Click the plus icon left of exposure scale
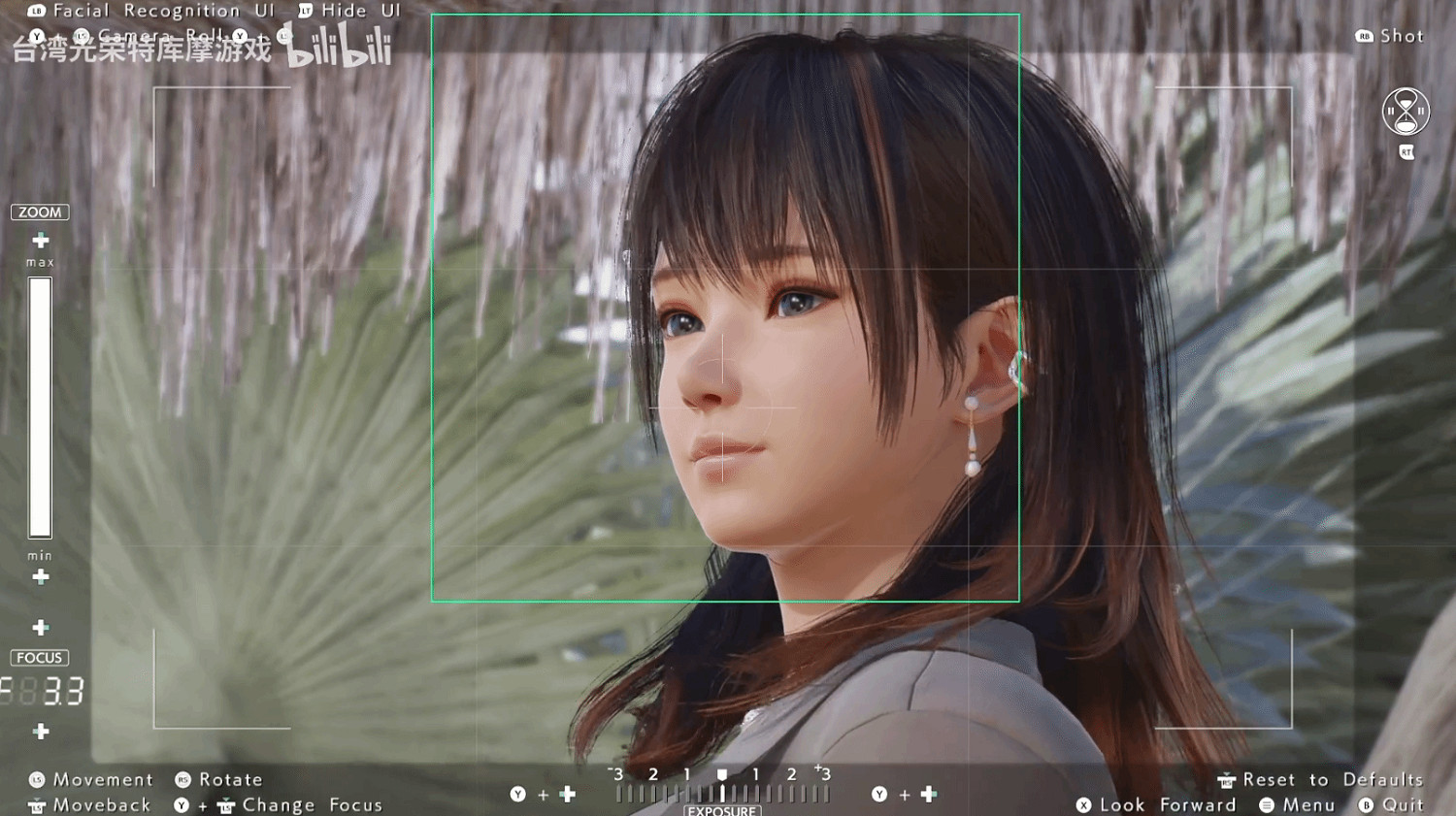Screen dimensions: 1456x816 568,795
